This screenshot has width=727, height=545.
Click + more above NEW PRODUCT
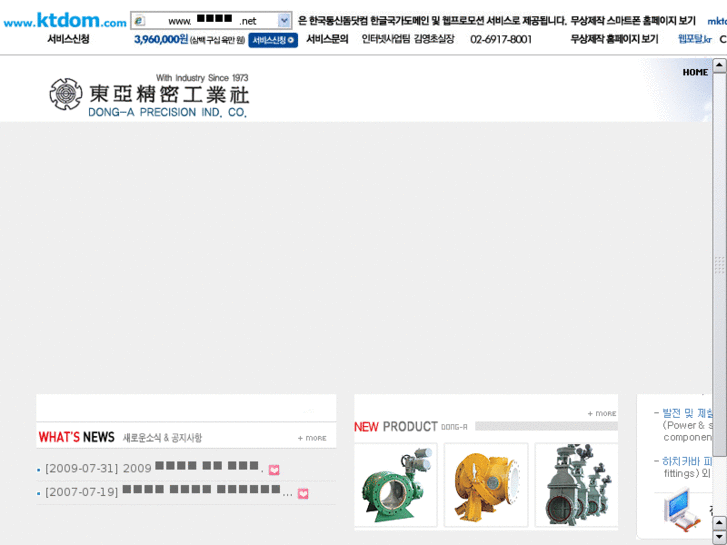pos(602,413)
